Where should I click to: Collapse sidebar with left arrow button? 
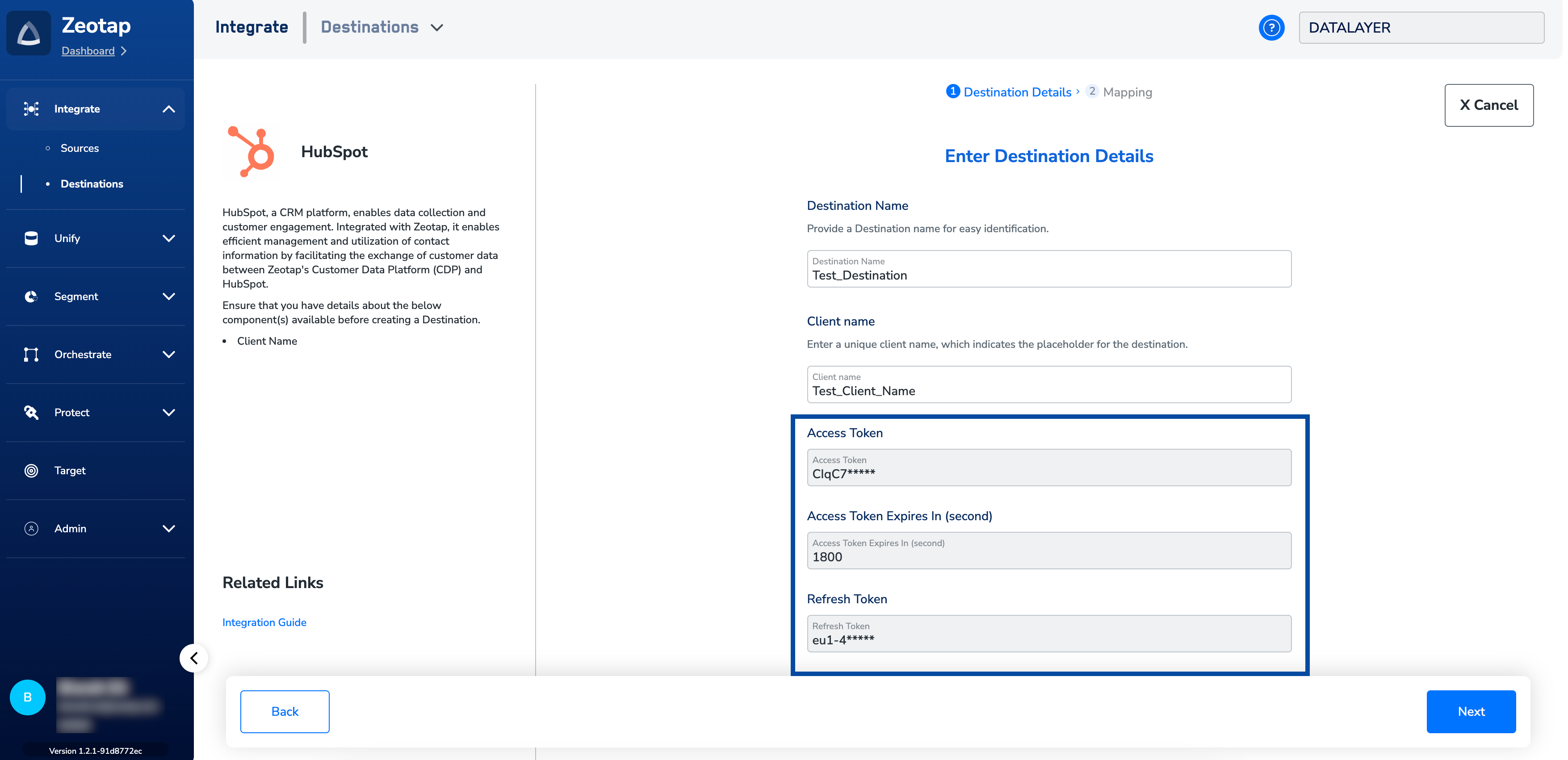pyautogui.click(x=194, y=658)
